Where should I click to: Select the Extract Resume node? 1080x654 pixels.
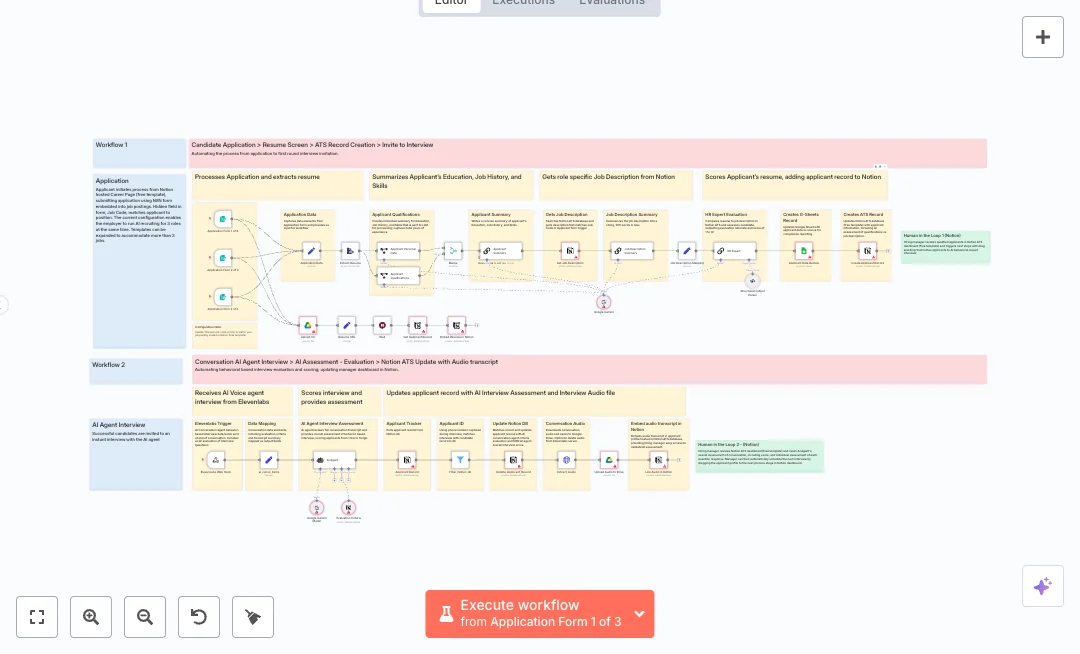350,251
